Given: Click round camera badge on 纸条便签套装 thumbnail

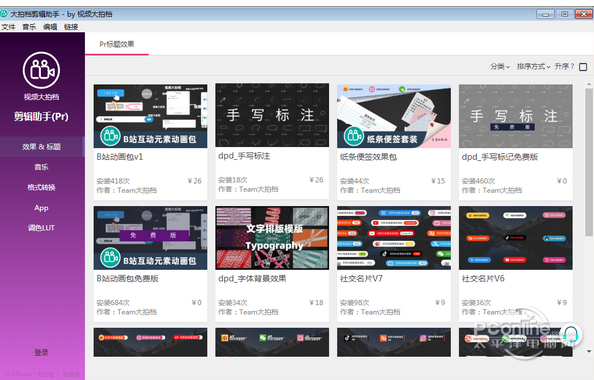Looking at the screenshot, I should 354,136.
